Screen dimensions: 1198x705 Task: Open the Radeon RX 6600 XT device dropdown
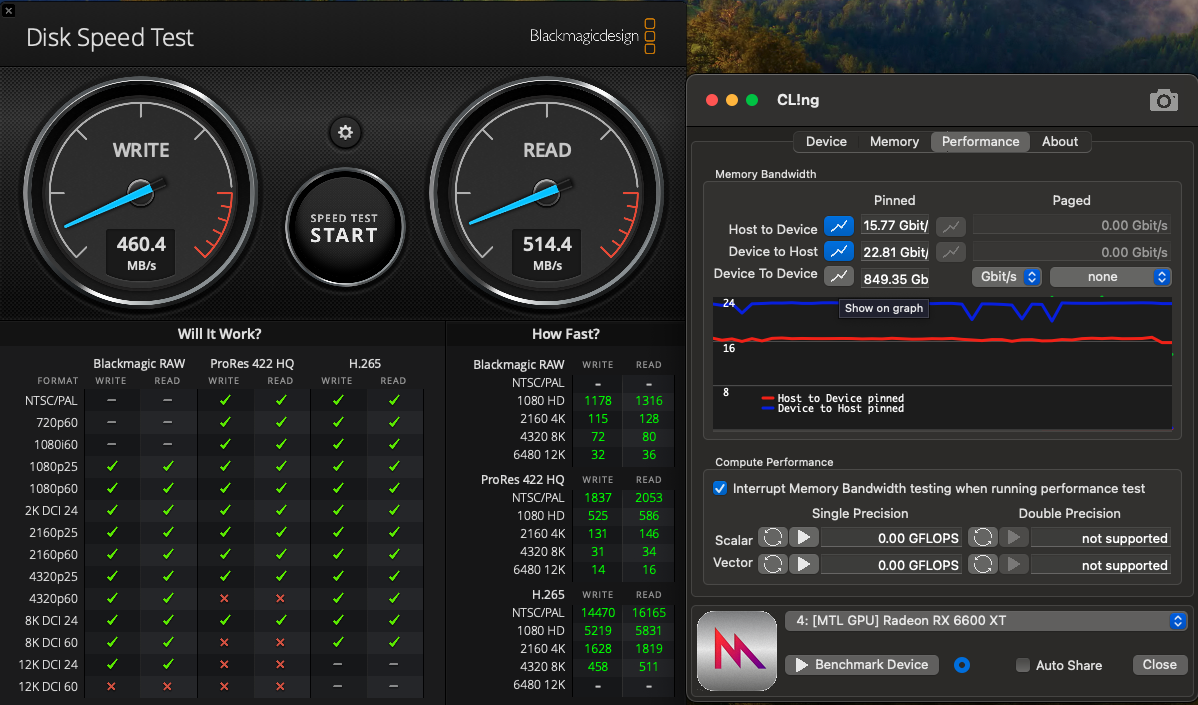986,620
